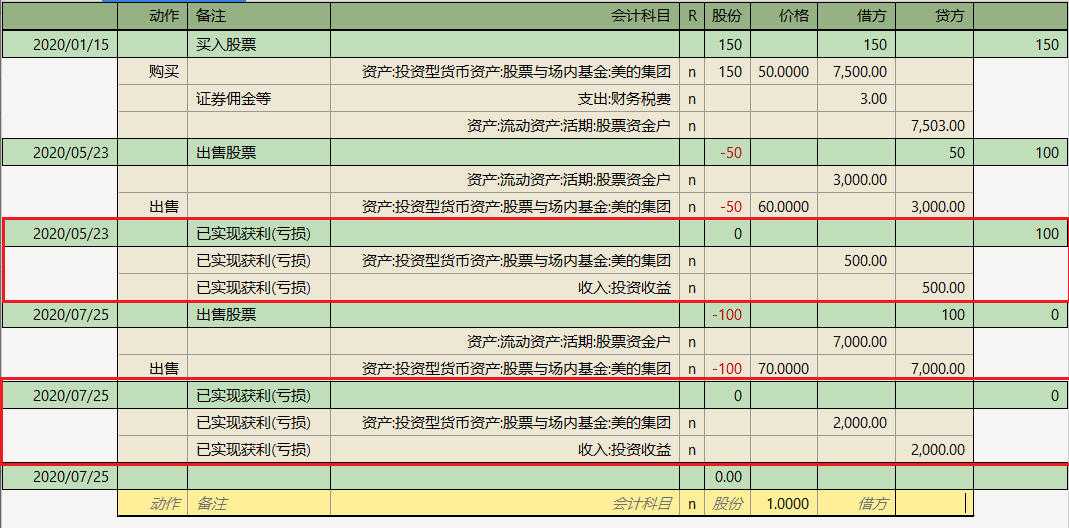Select the 7,500.00 debit amount
1069x528 pixels.
pos(858,72)
